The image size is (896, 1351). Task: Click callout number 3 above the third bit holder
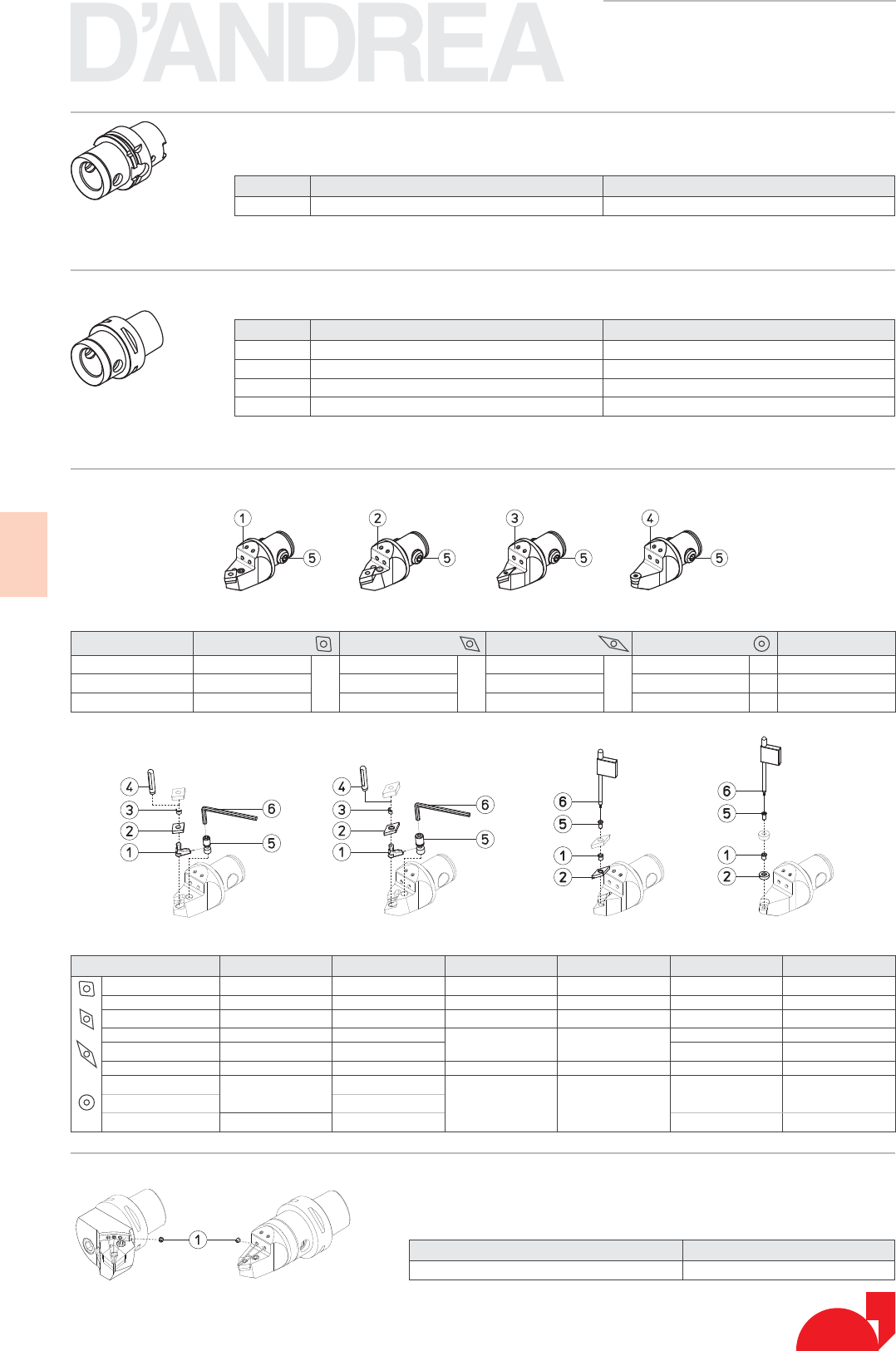(514, 518)
